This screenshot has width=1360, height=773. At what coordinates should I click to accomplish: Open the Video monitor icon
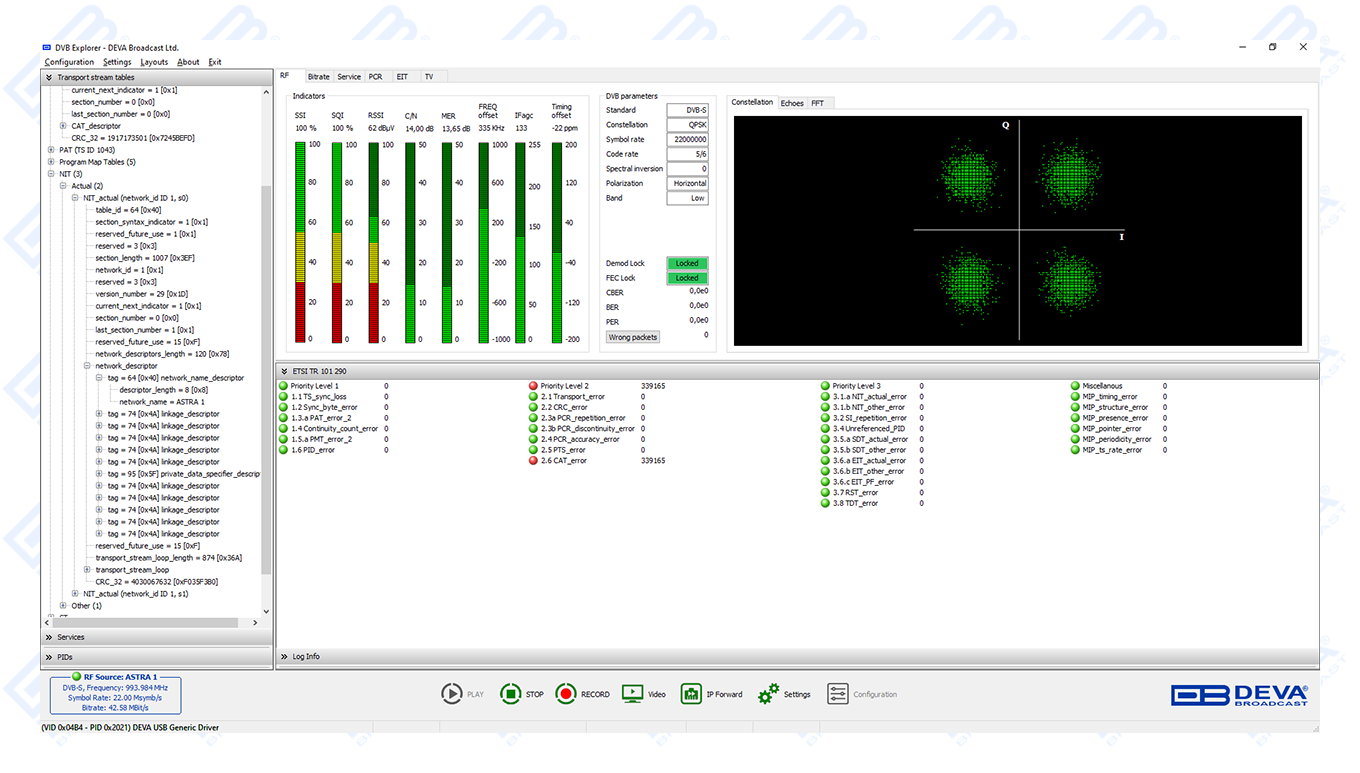coord(632,694)
